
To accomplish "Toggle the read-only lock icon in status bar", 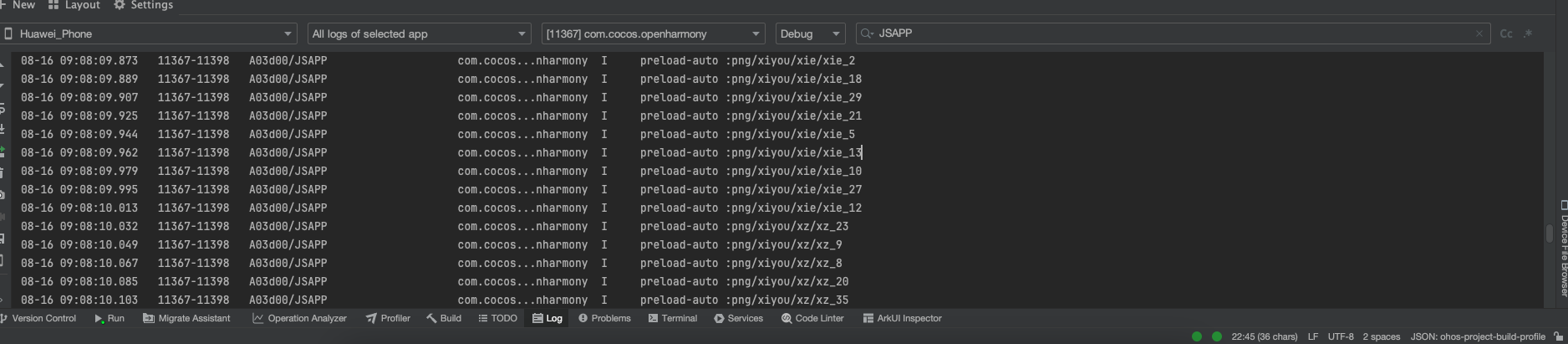I will click(1558, 336).
